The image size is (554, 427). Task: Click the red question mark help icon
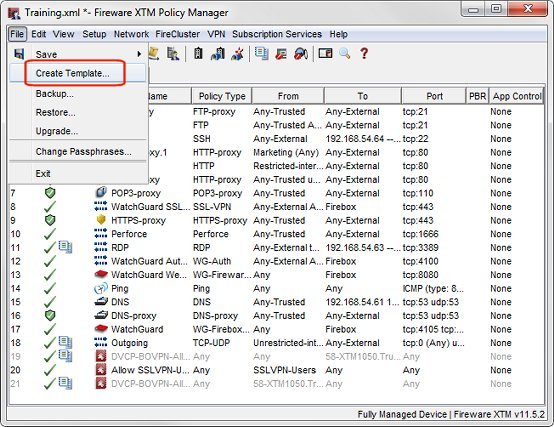364,53
